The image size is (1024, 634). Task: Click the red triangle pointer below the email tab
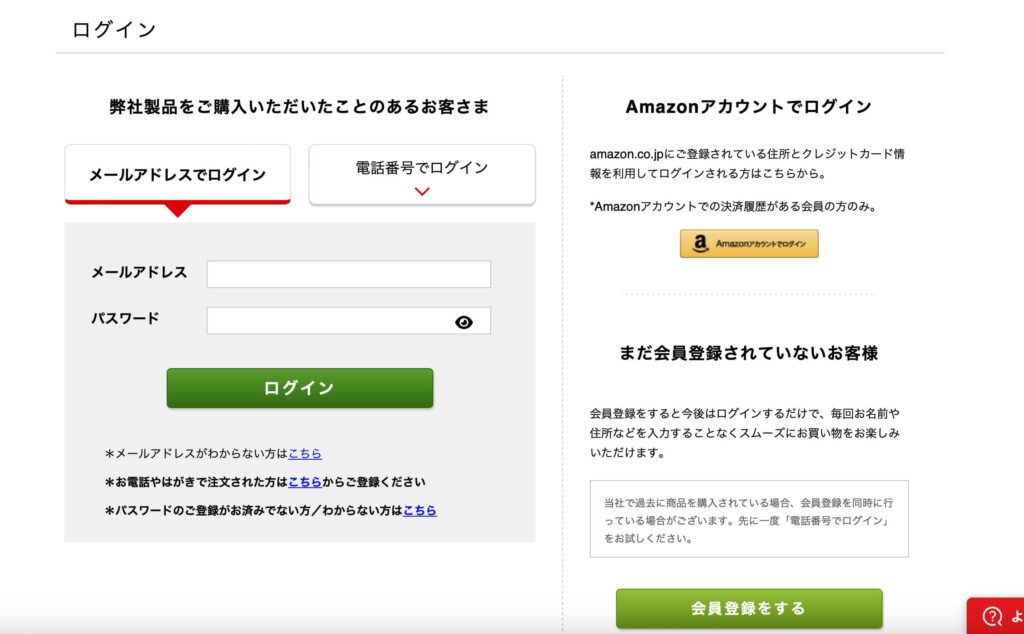pos(178,210)
